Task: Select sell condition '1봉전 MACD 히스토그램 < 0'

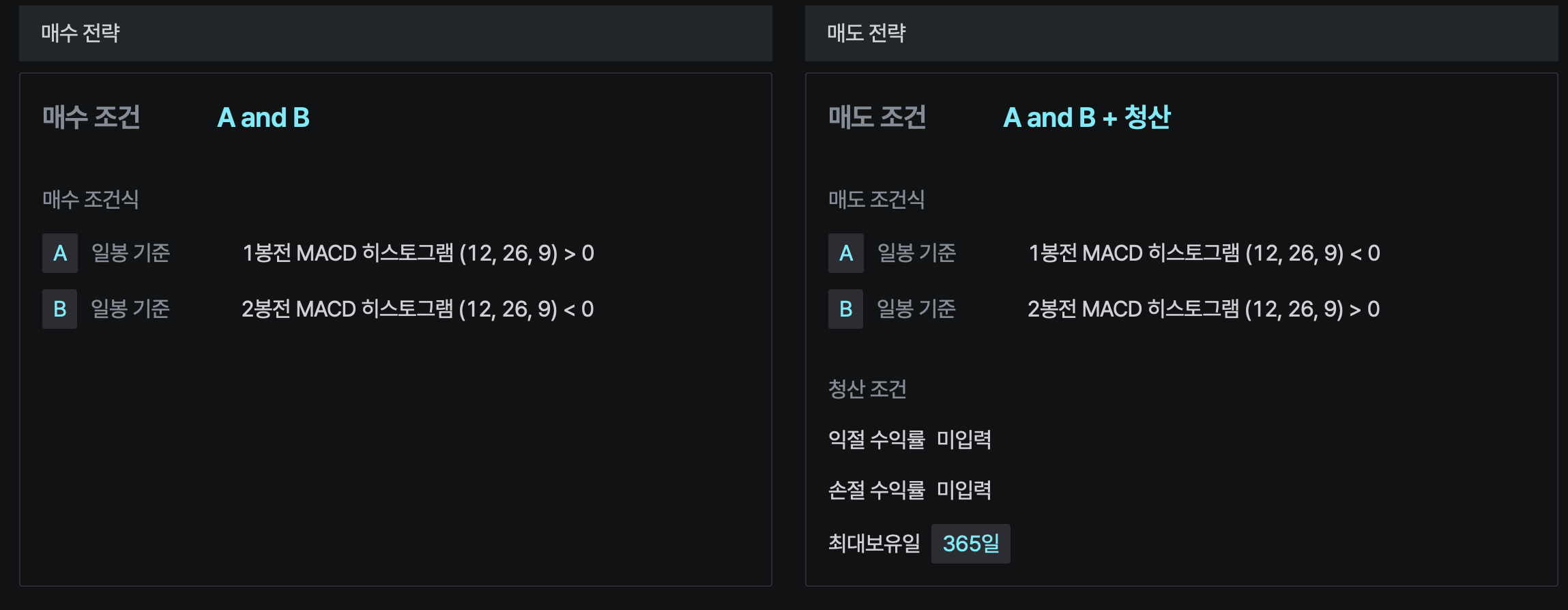Action: (1204, 253)
